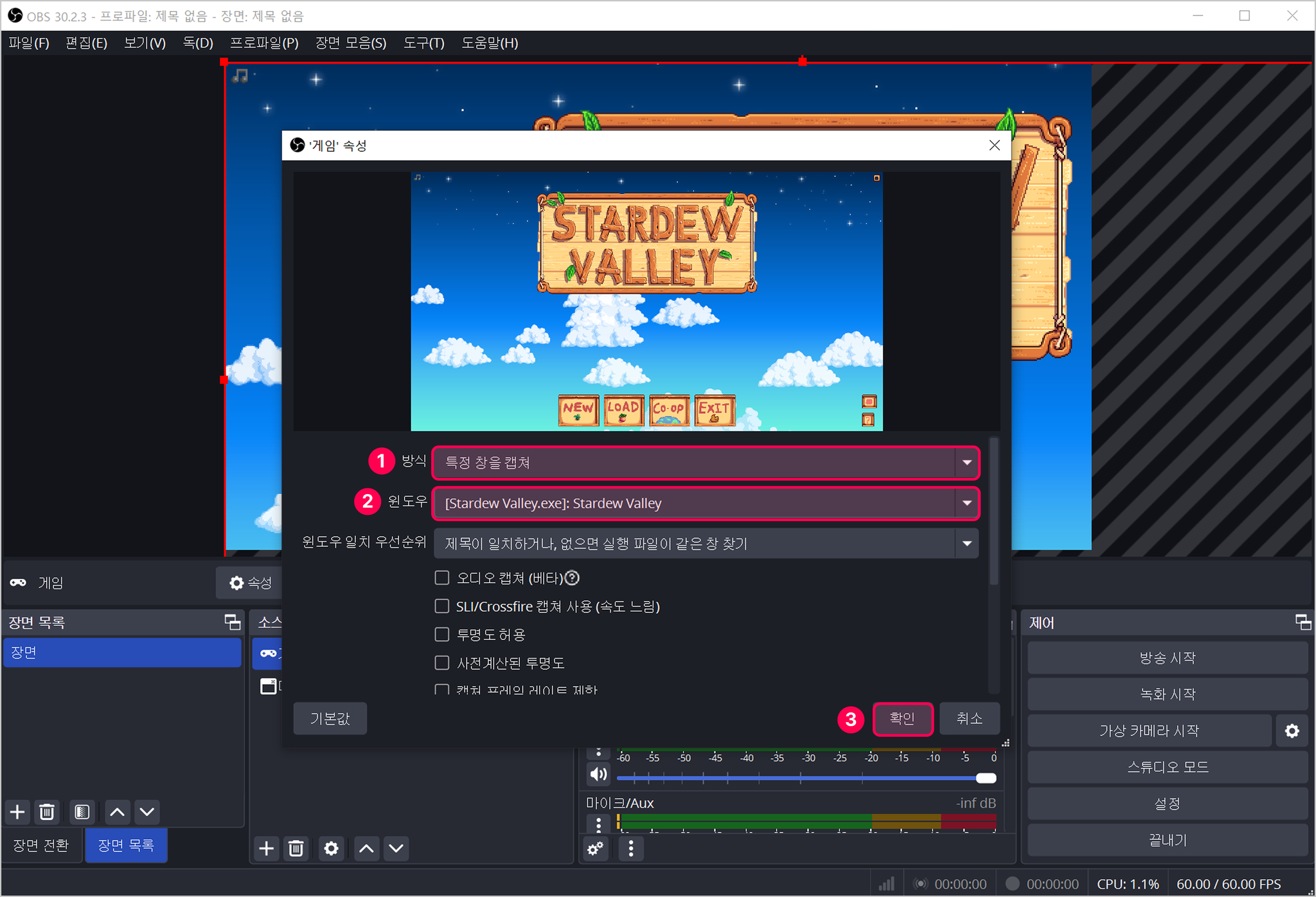Click Stardew Valley preview in properties dialog
The width and height of the screenshot is (1316, 897).
point(646,301)
